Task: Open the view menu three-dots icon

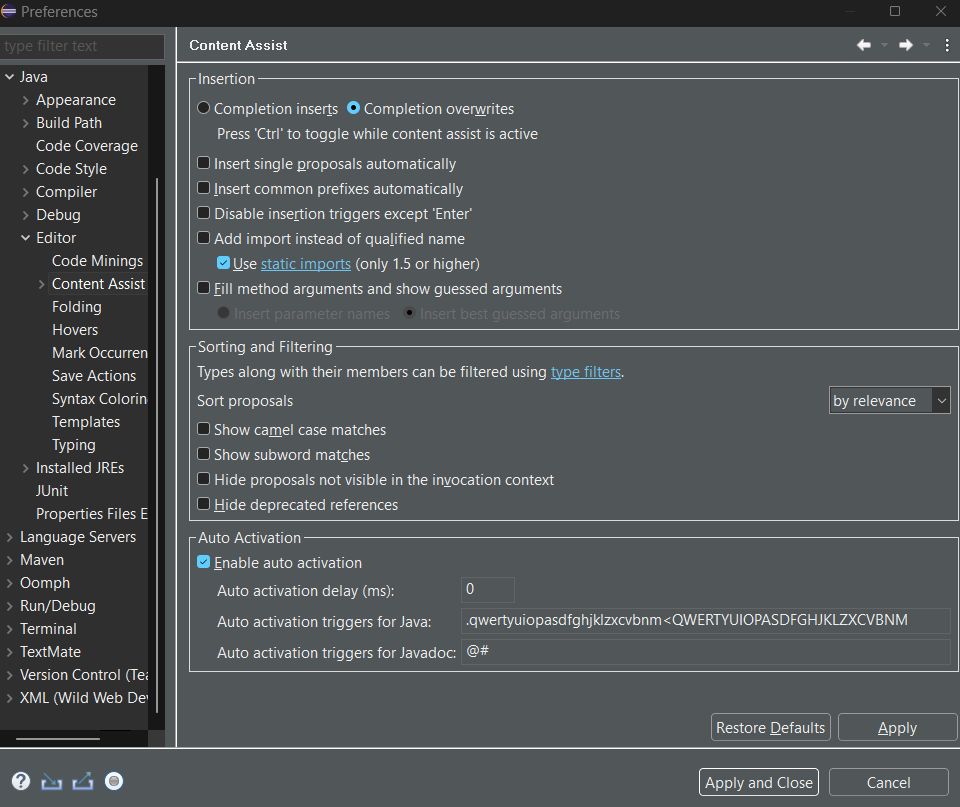Action: (947, 45)
